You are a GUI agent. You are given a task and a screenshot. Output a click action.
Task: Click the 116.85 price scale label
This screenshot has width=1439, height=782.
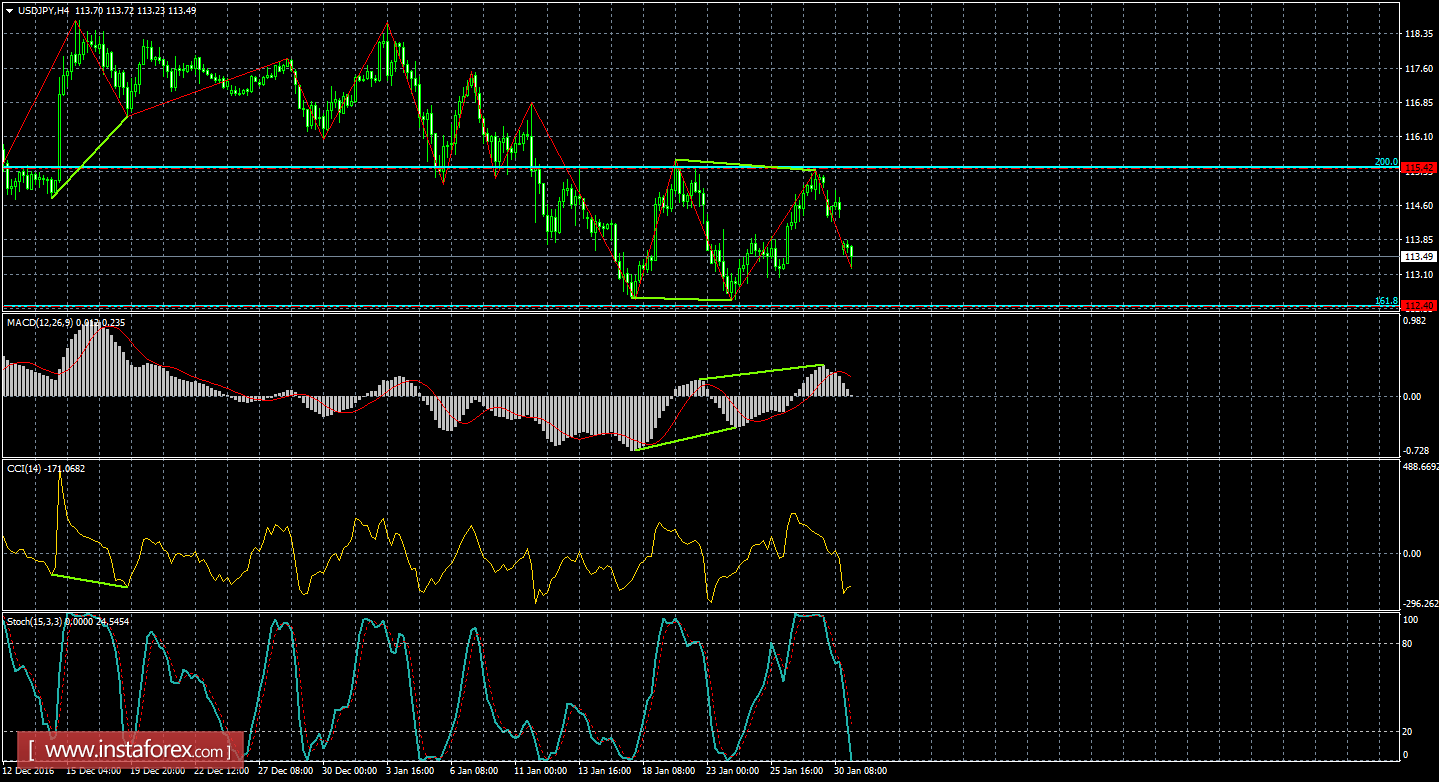tap(1418, 102)
